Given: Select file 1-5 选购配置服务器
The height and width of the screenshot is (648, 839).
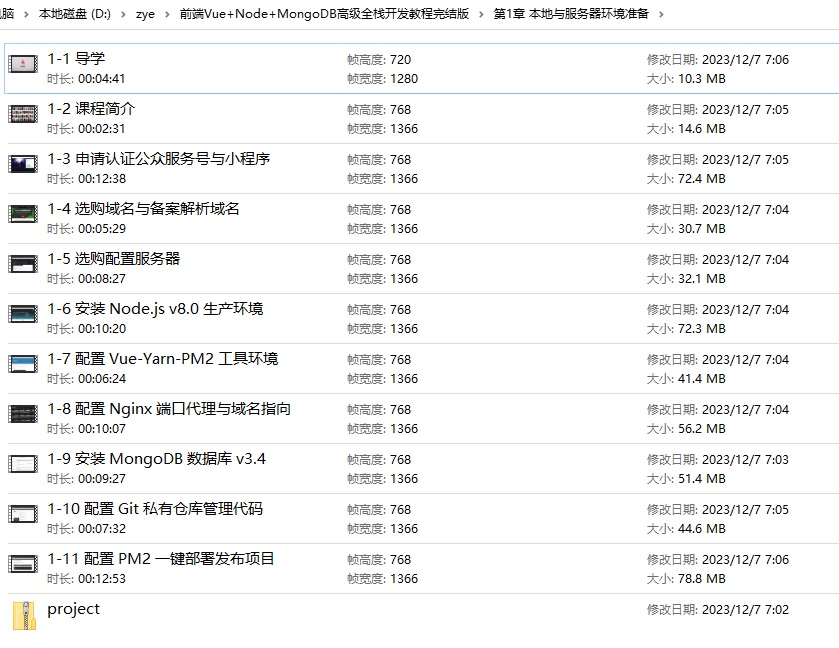Looking at the screenshot, I should [114, 259].
